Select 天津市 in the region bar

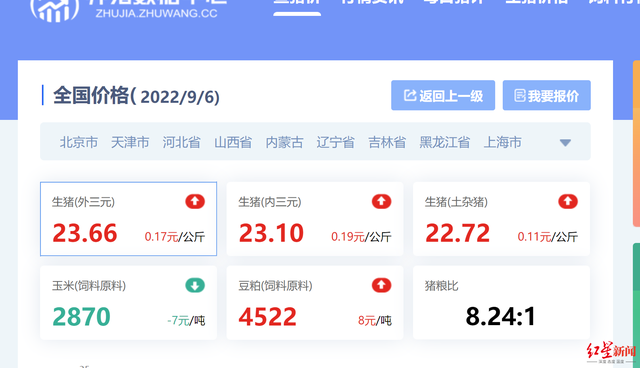pyautogui.click(x=130, y=142)
